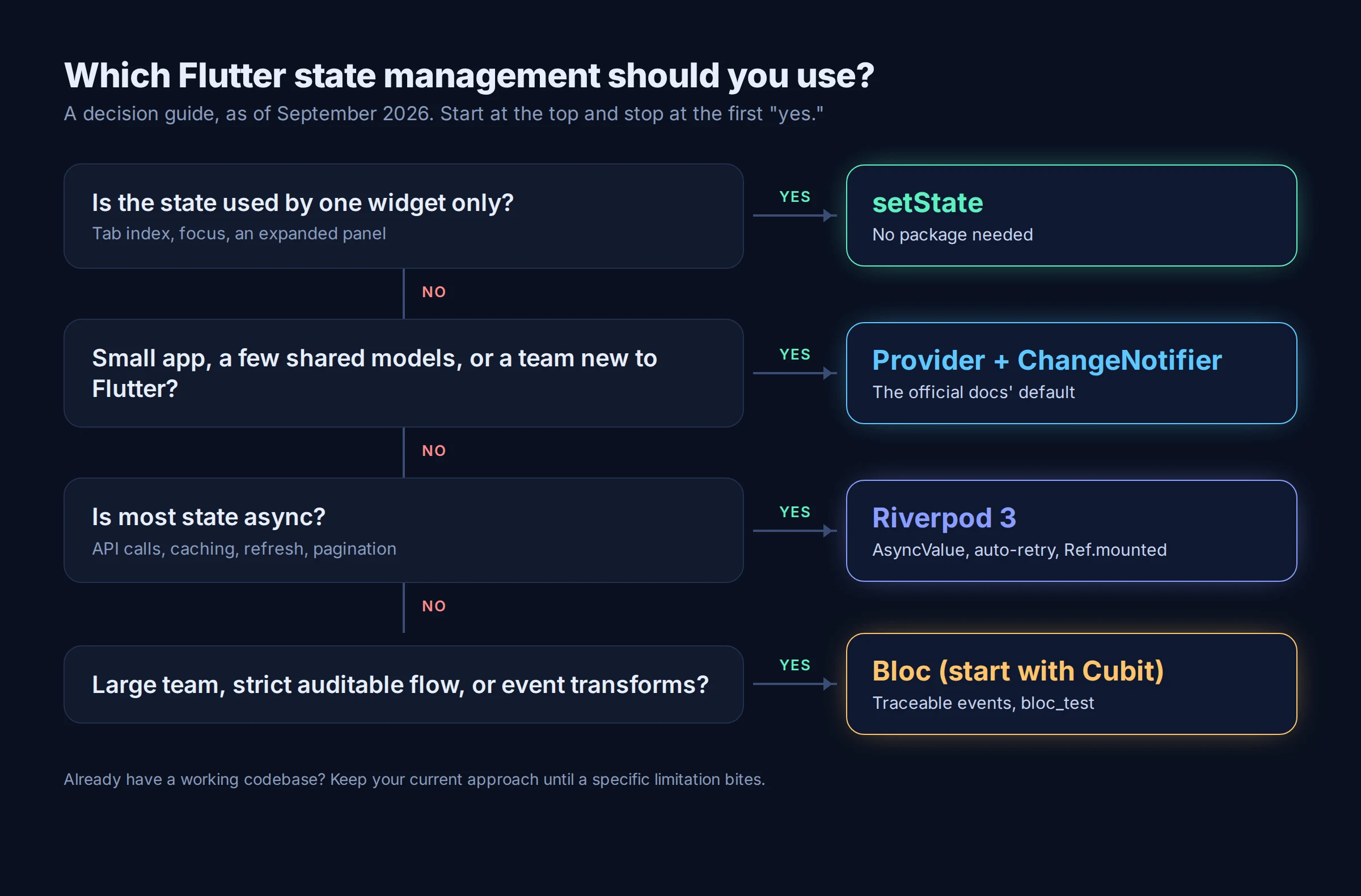
Task: Click 'The official docs' default' caption
Action: pyautogui.click(x=973, y=392)
